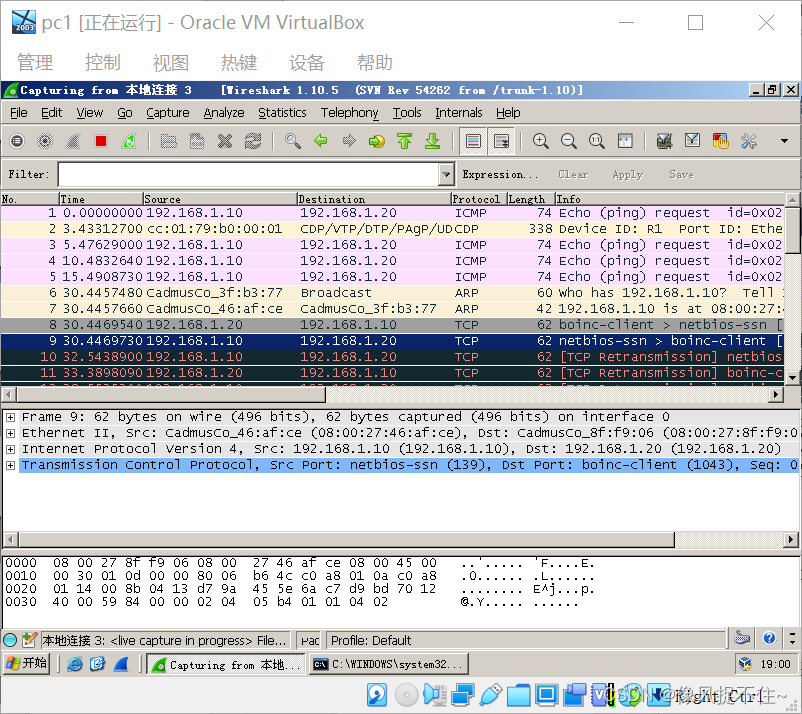Open VirtualBox 视图 menu
The height and width of the screenshot is (714, 802).
pos(171,62)
